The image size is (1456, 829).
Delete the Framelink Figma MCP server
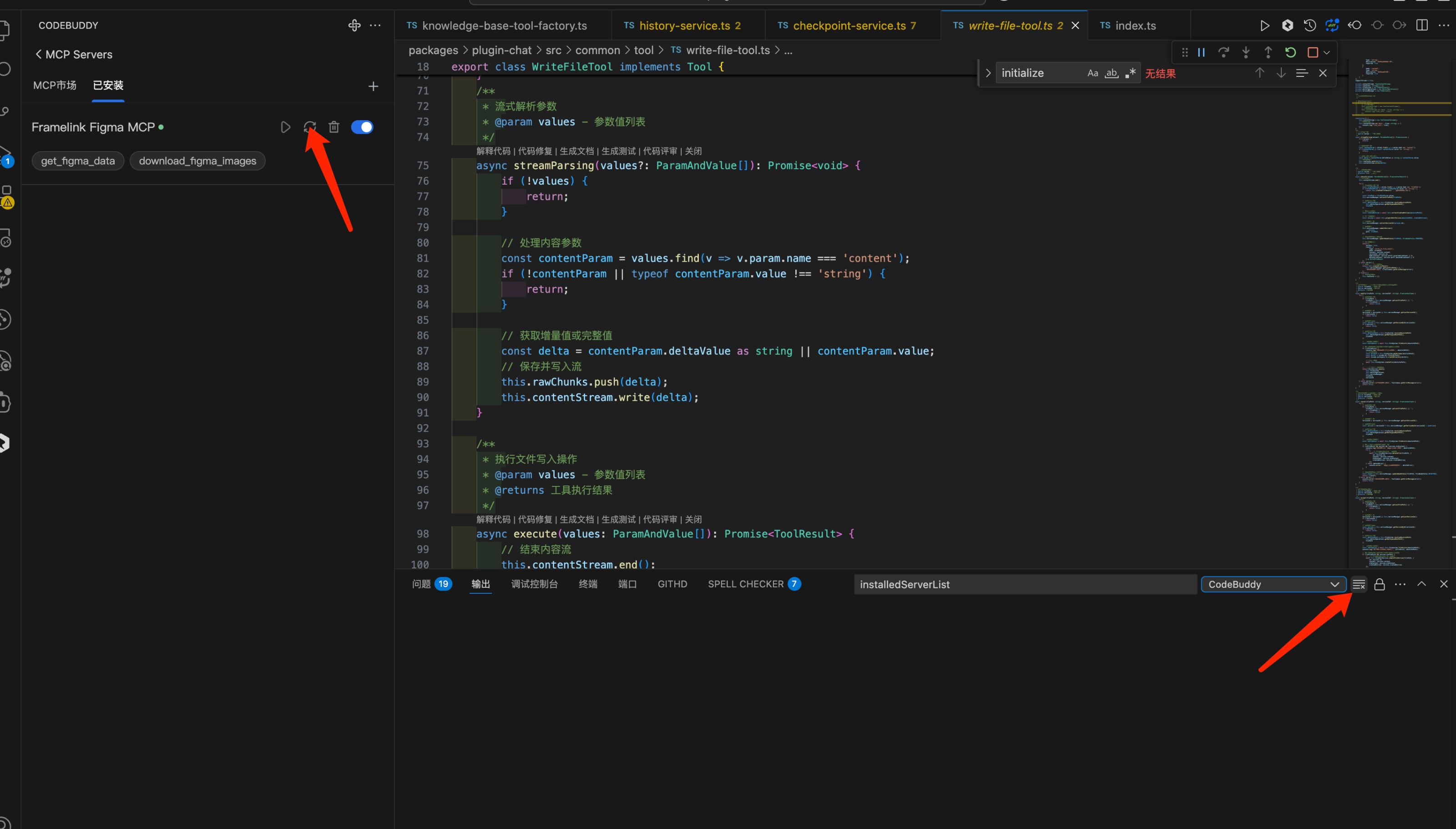tap(334, 127)
